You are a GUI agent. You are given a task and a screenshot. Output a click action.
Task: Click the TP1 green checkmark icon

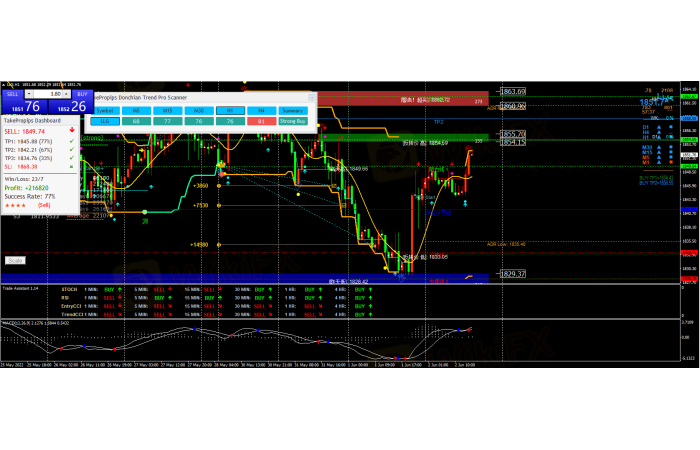72,141
